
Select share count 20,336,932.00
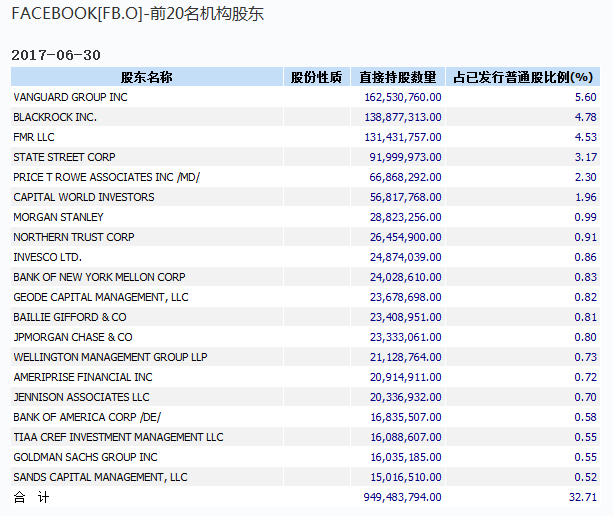[x=405, y=397]
